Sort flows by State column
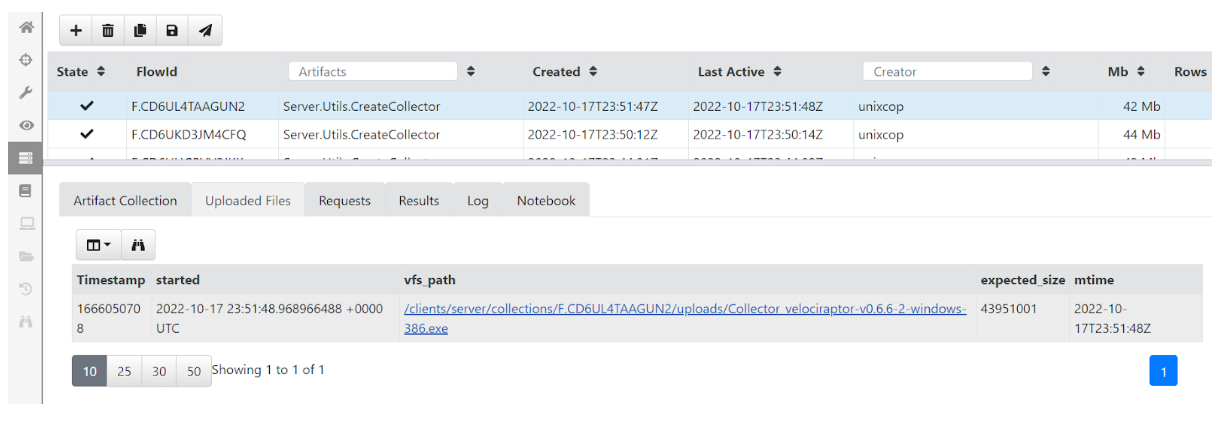The image size is (1228, 422). (x=100, y=72)
